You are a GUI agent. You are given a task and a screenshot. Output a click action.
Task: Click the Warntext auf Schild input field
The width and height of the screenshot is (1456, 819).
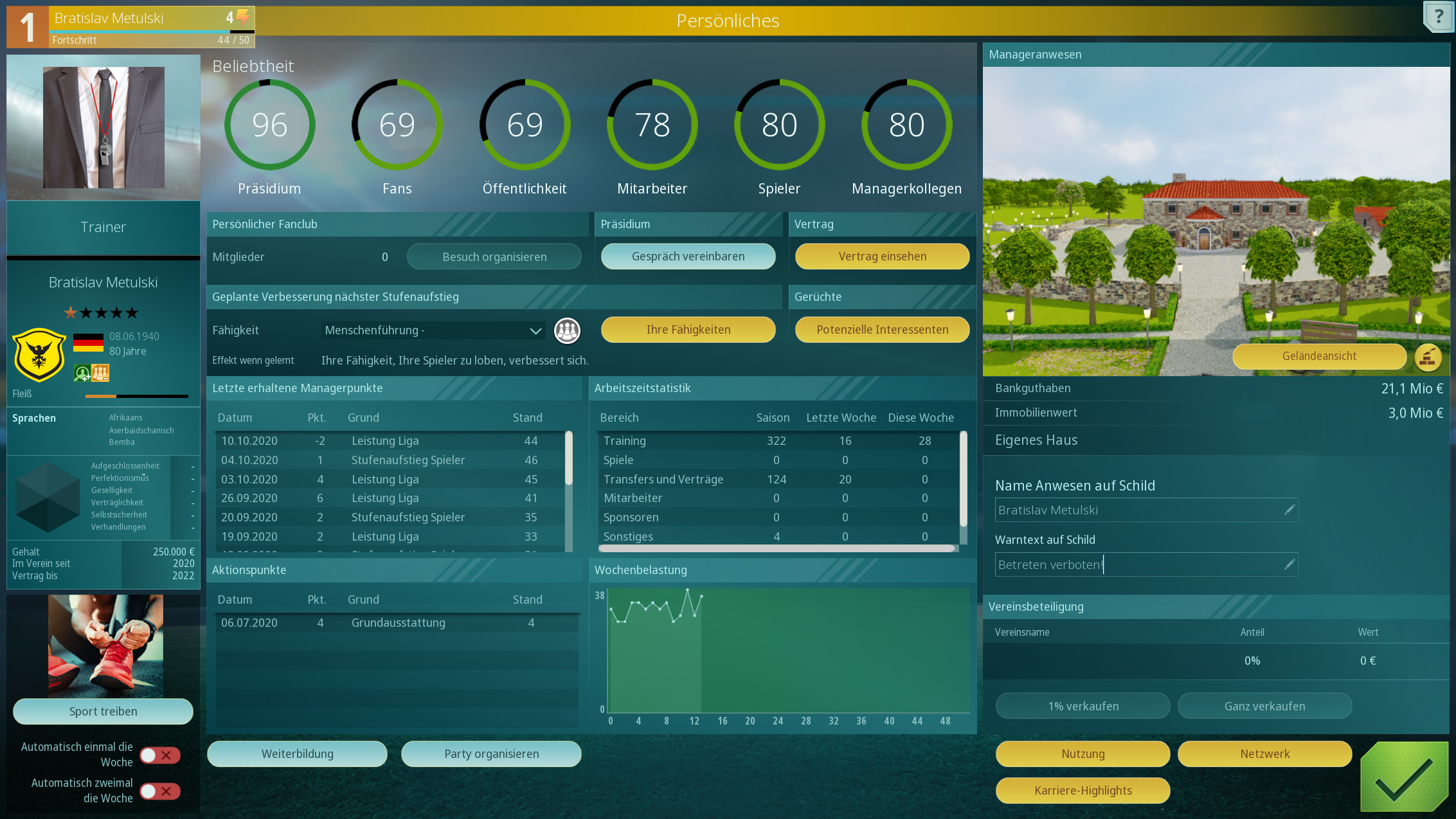pos(1138,564)
